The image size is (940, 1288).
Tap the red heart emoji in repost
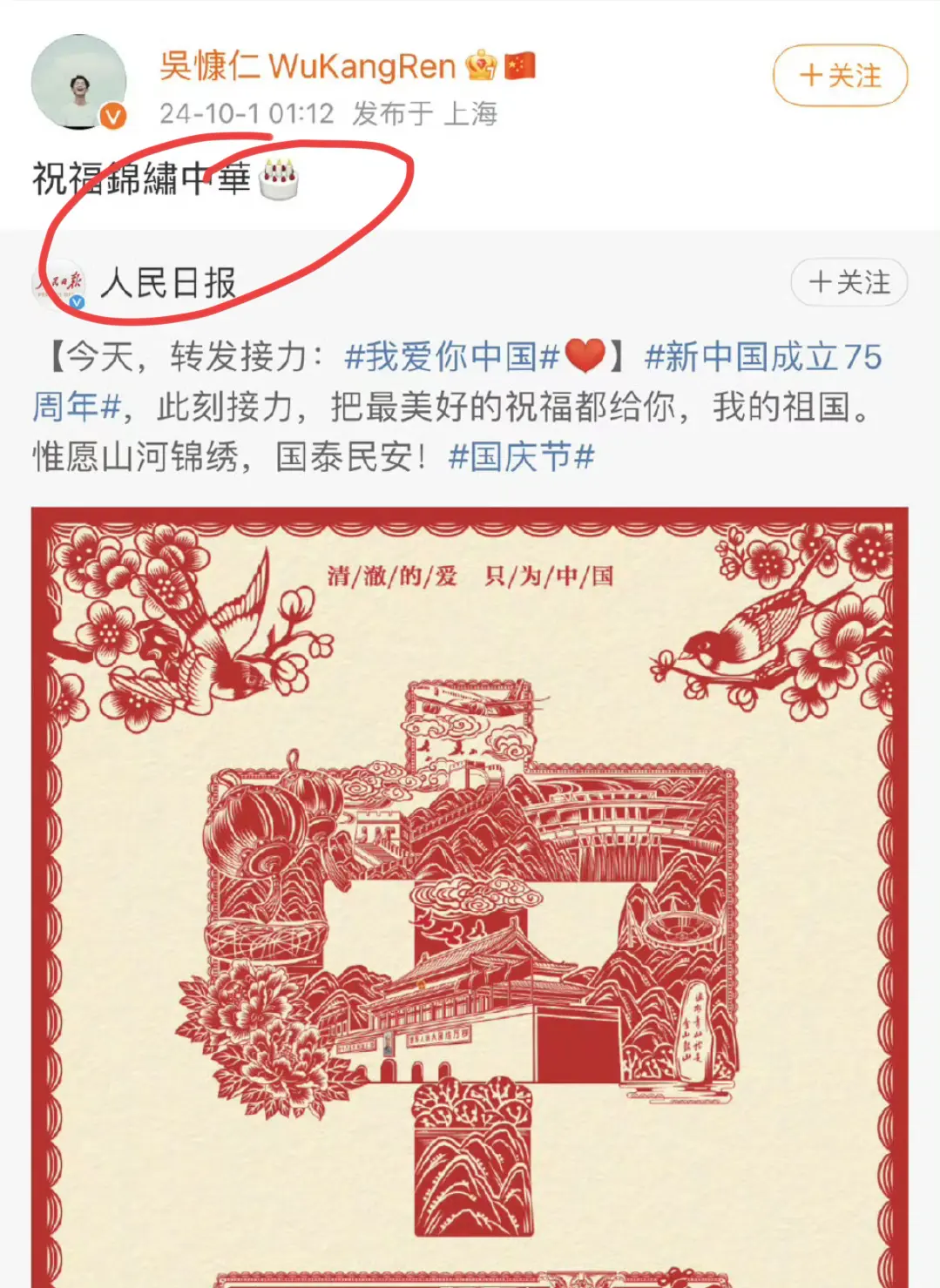click(585, 356)
